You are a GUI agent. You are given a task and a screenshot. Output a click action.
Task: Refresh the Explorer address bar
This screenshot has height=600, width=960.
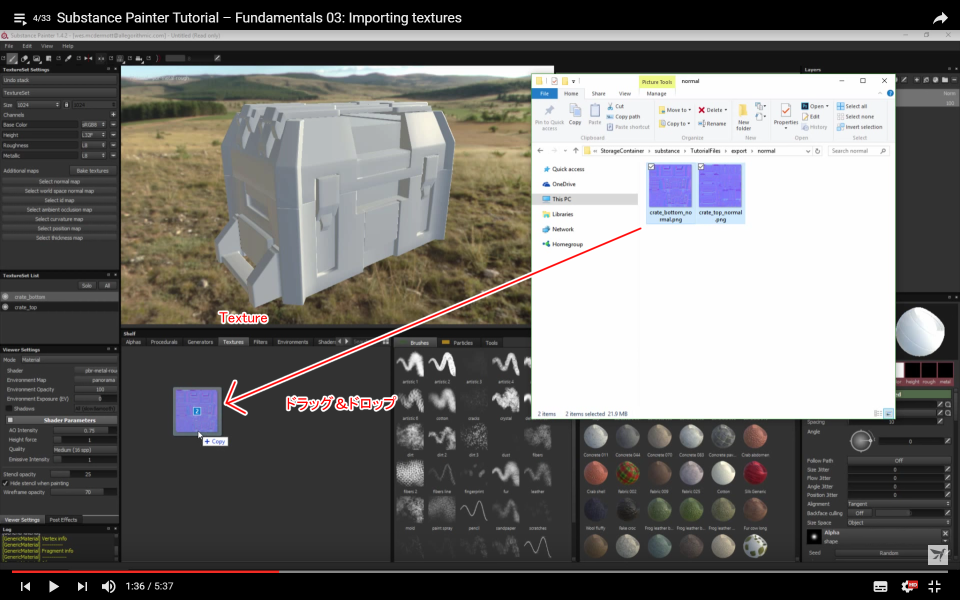(x=817, y=151)
